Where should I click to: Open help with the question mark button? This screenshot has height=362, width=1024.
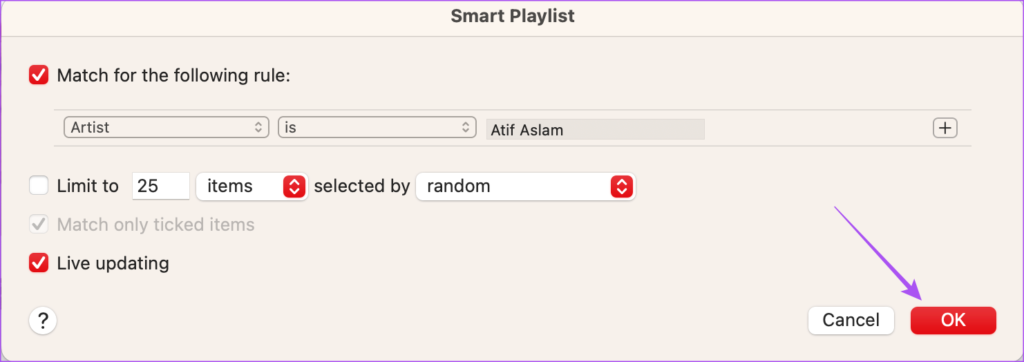43,321
